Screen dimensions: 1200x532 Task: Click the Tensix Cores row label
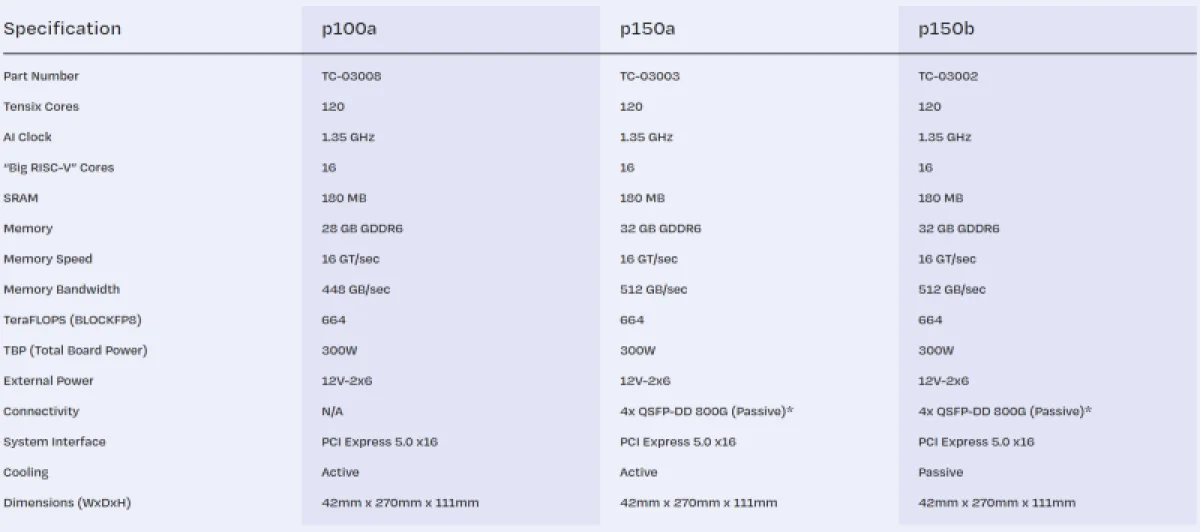[41, 107]
